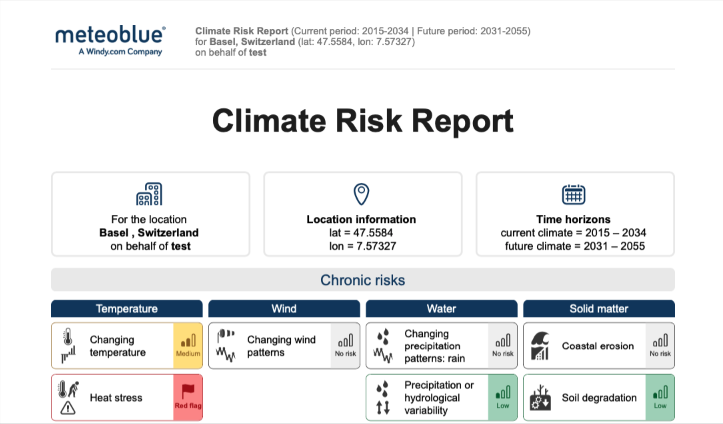Open the Heat stress card
Viewport: 723px width, 424px height.
pyautogui.click(x=127, y=397)
